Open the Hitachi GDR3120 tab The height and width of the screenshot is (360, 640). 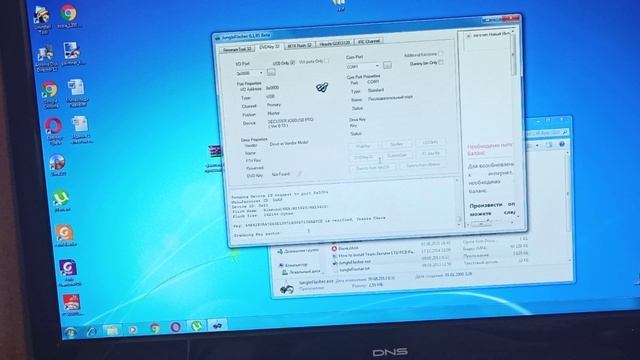pos(334,43)
